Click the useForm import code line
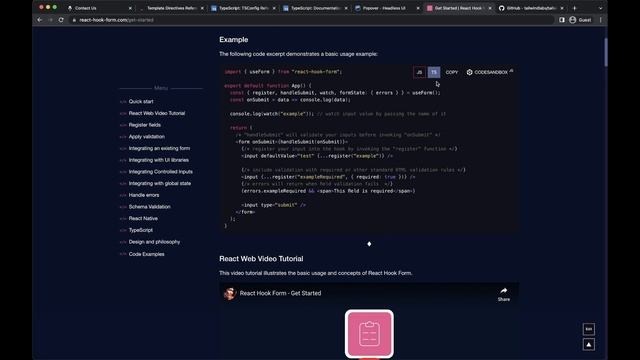This screenshot has height=360, width=640. pyautogui.click(x=283, y=72)
